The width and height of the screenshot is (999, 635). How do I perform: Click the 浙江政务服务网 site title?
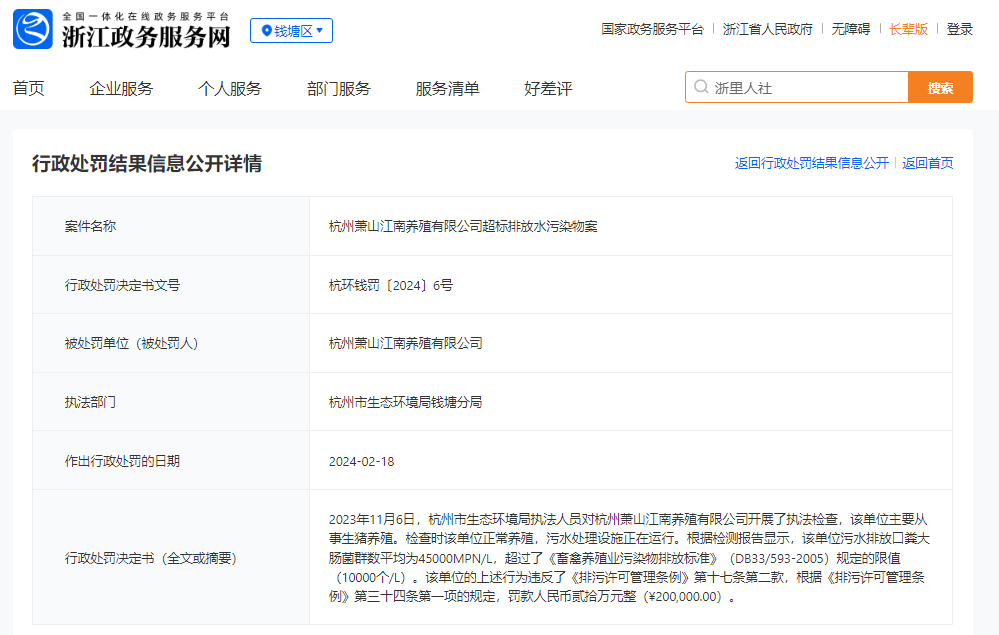coord(146,37)
